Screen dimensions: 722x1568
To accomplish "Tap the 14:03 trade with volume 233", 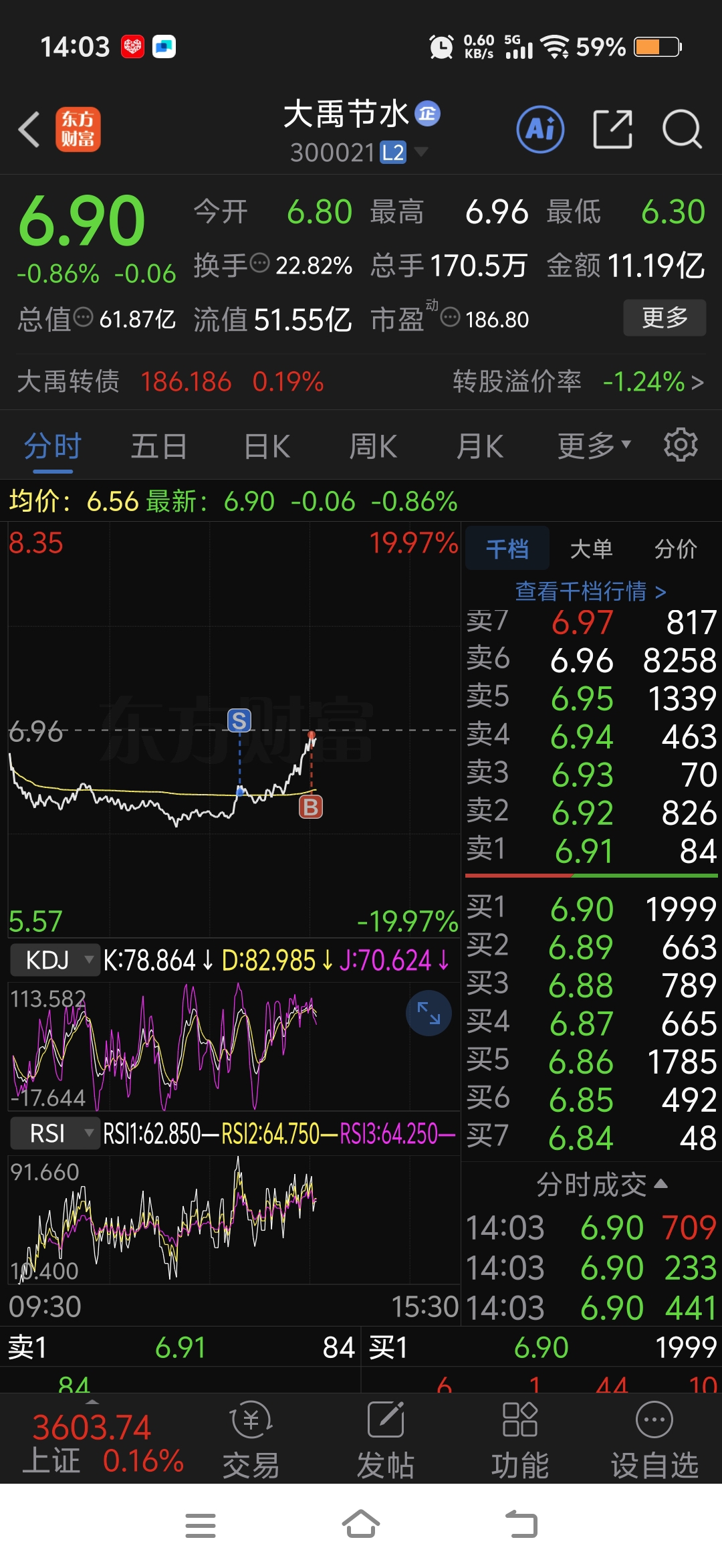I will [x=592, y=1268].
